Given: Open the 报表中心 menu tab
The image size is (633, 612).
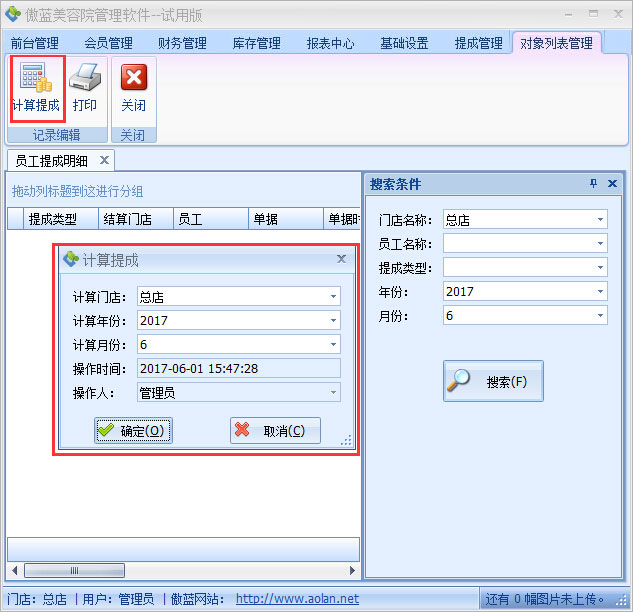Looking at the screenshot, I should coord(330,43).
